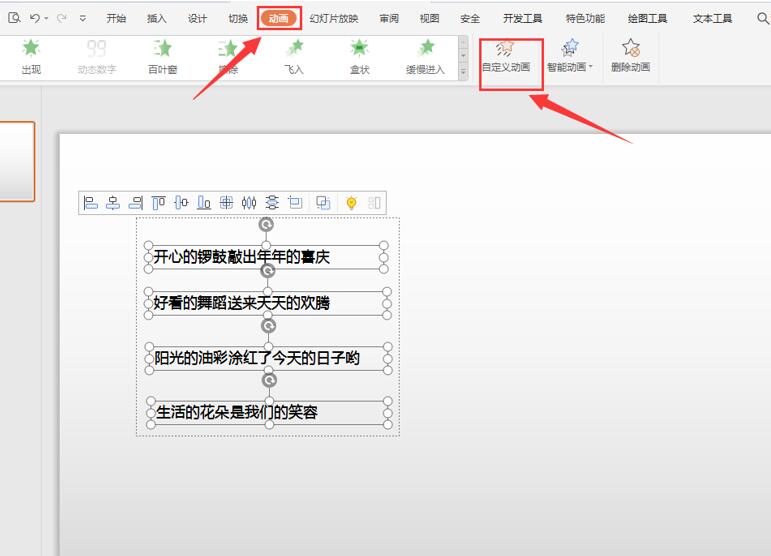
Task: Open the 插入 (Insert) tab
Action: pyautogui.click(x=156, y=19)
